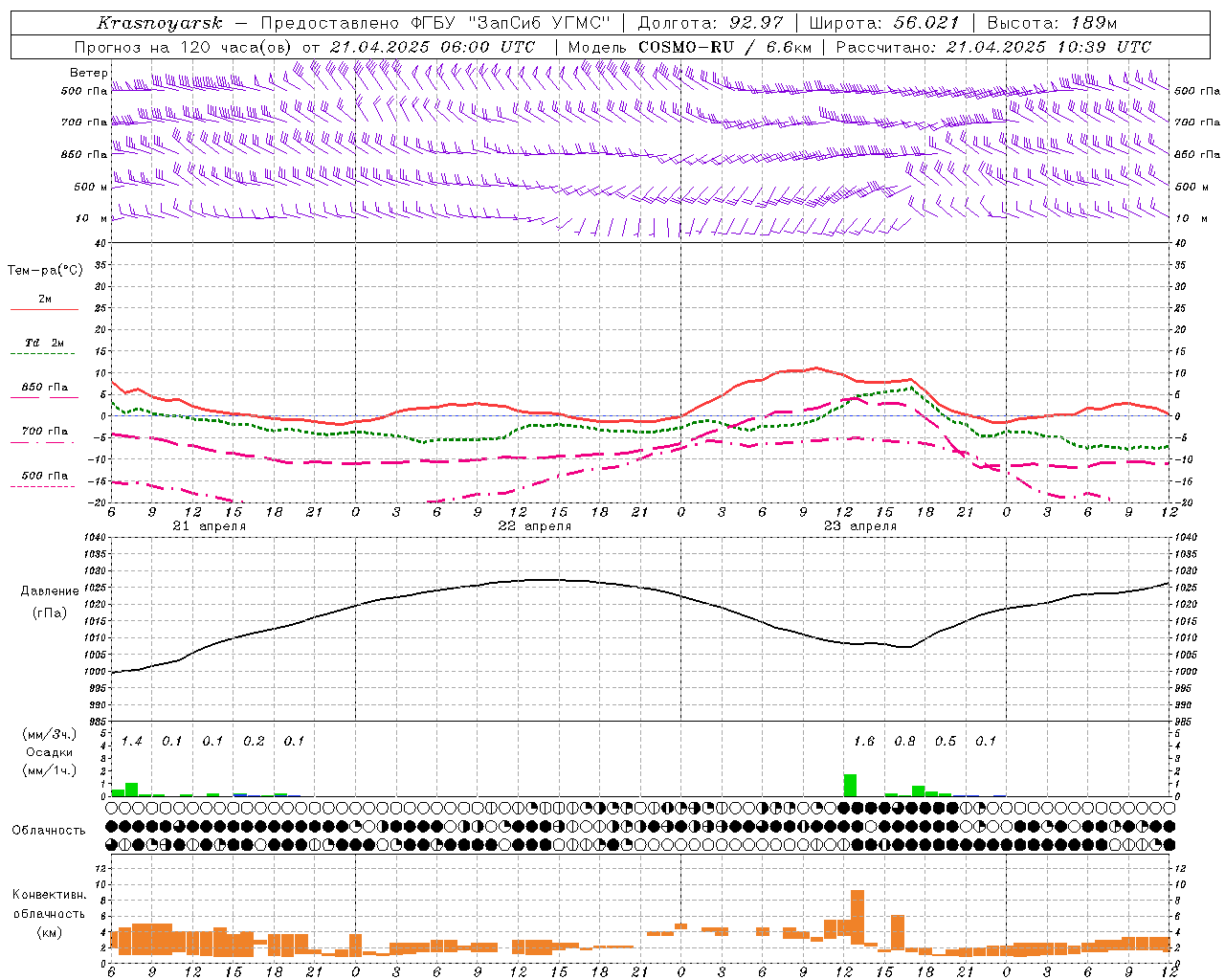Image resolution: width=1225 pixels, height=980 pixels.
Task: Click the tallest orange convective cloud bar
Action: coord(857,917)
